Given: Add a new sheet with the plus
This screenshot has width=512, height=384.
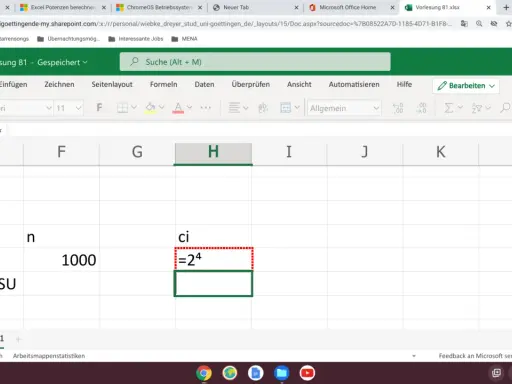Looking at the screenshot, I should point(18,339).
